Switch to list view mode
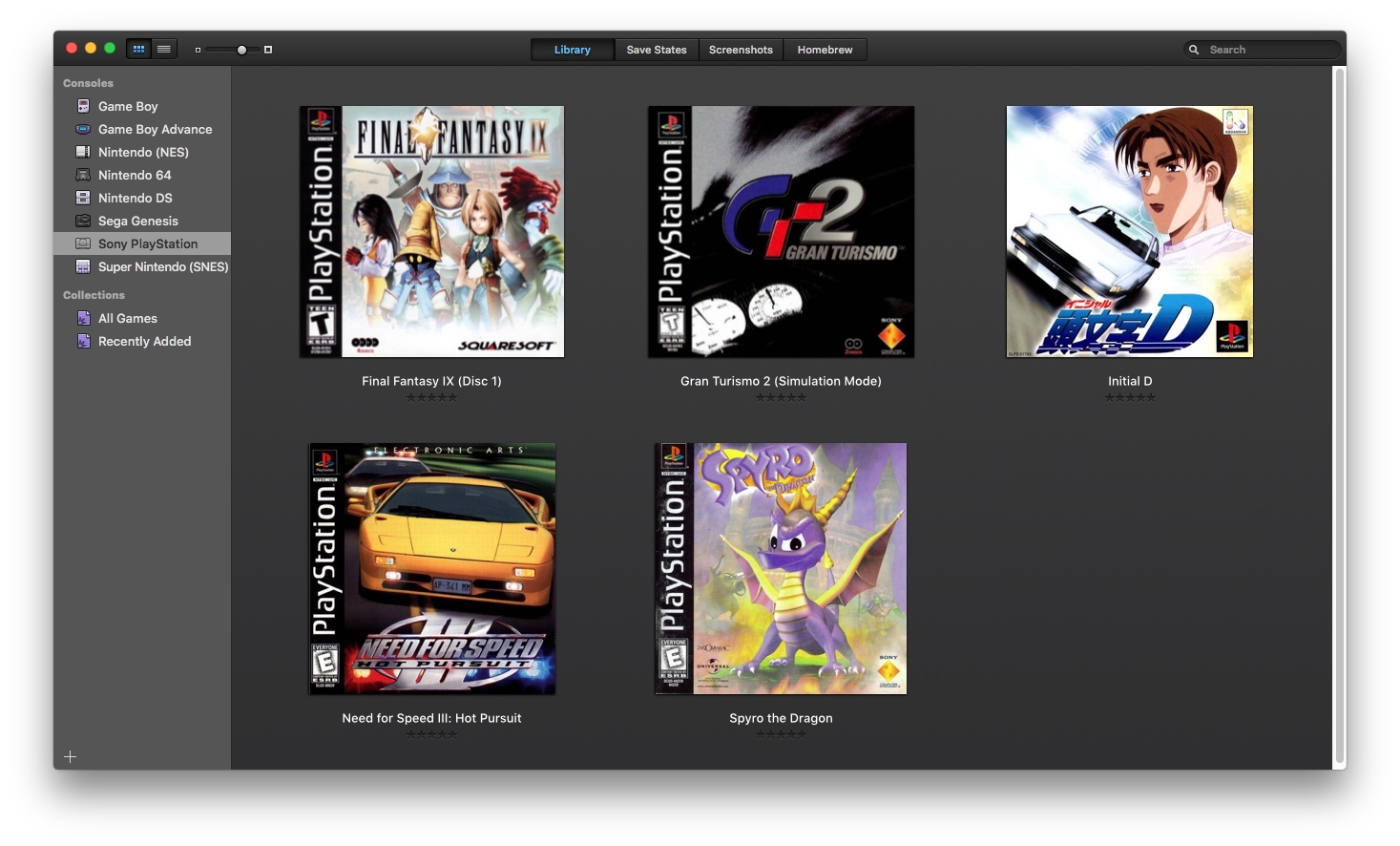 pyautogui.click(x=164, y=50)
